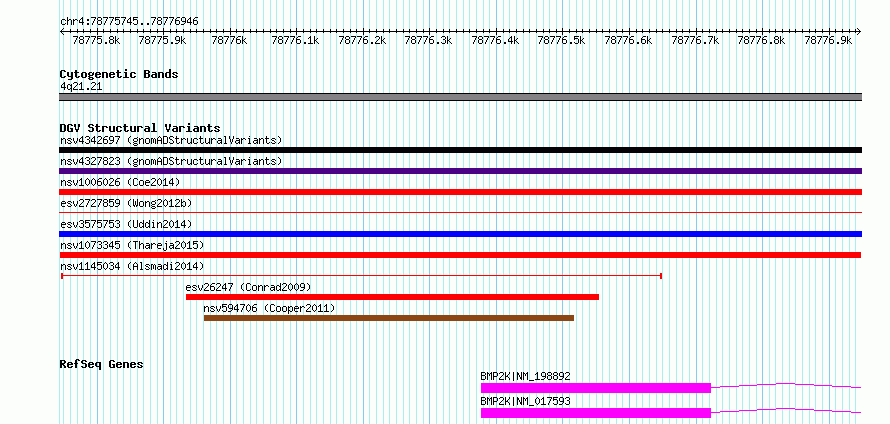Click the 78776k ruler tick label
Image resolution: width=890 pixels, height=424 pixels.
(229, 40)
